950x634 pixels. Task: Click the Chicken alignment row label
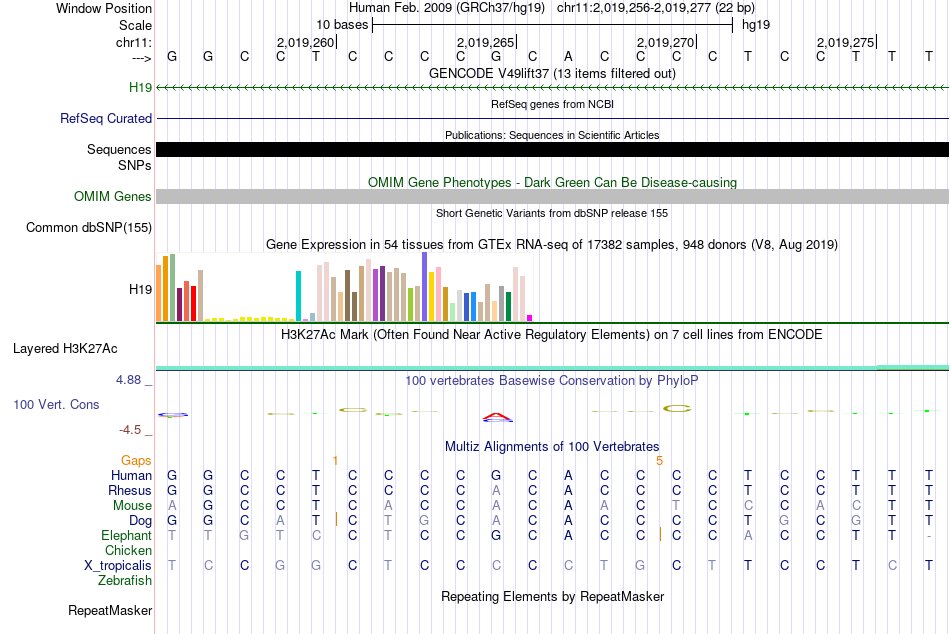(x=128, y=550)
